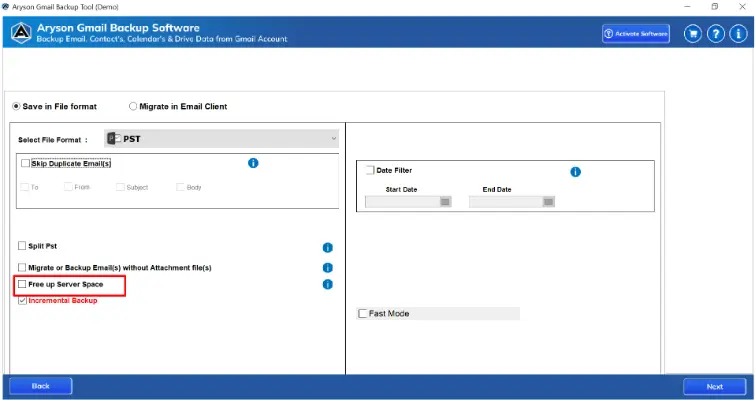Tick the To duplicate criterion checkbox

coord(25,187)
